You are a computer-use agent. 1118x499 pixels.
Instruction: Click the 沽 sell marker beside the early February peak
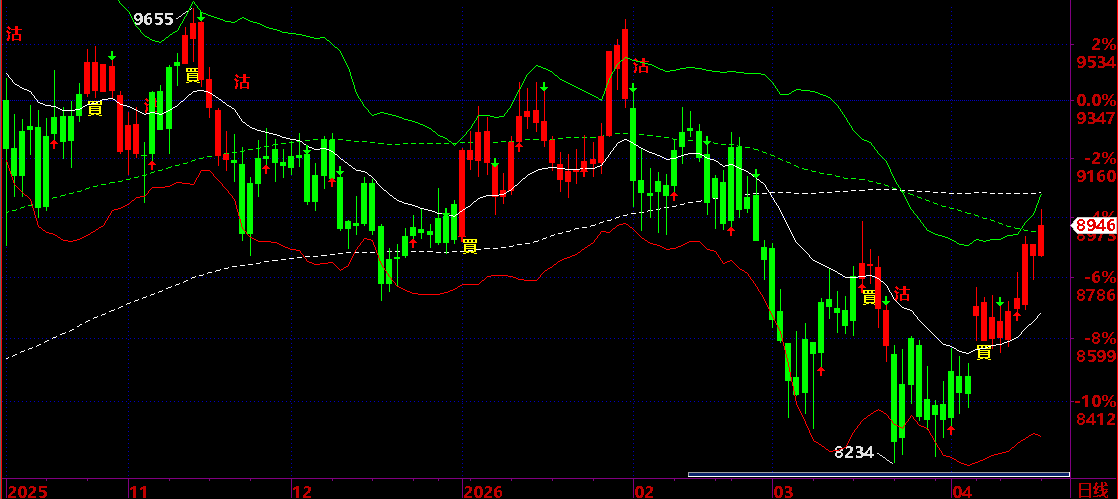click(x=642, y=66)
